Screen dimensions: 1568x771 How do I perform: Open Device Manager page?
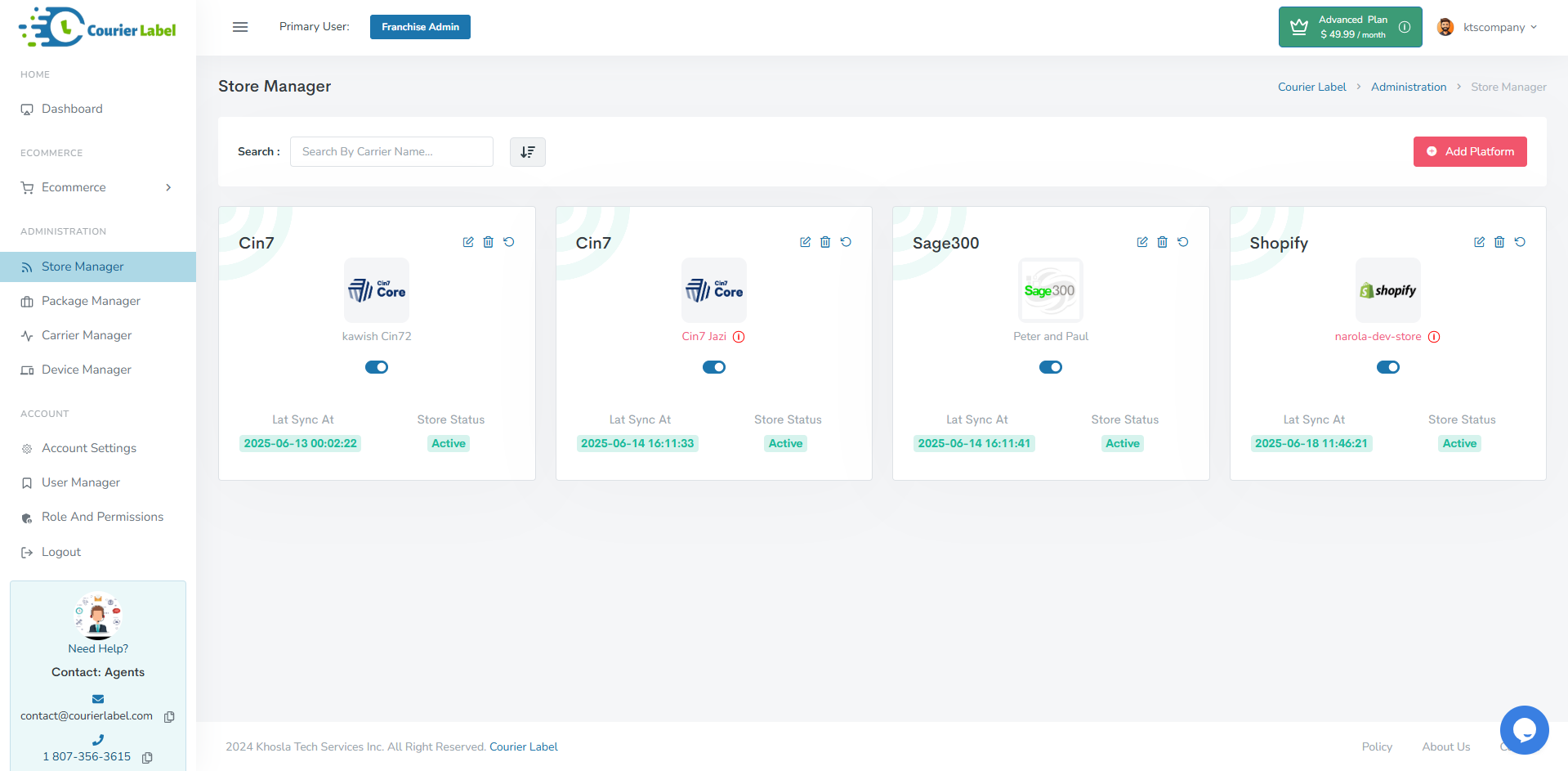tap(98, 370)
